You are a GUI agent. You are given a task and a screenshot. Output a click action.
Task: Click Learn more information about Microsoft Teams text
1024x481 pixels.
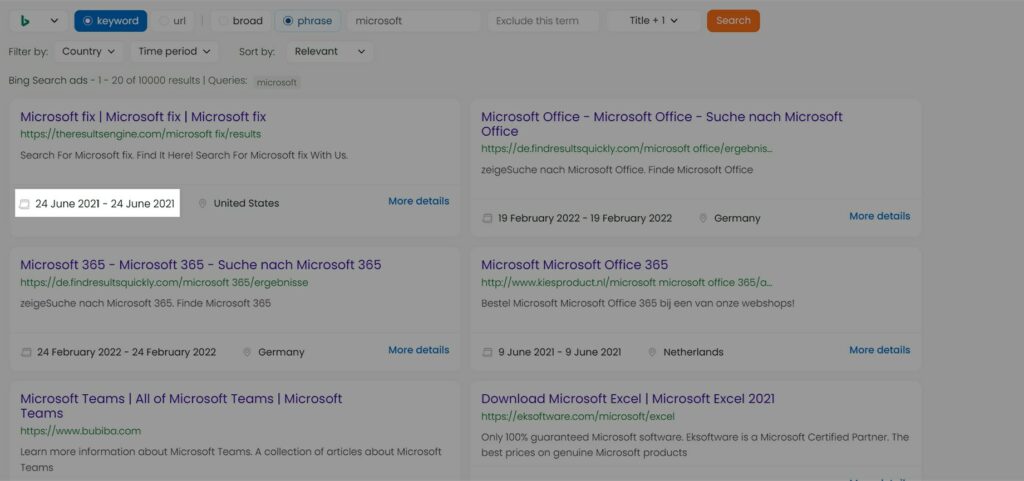point(231,459)
